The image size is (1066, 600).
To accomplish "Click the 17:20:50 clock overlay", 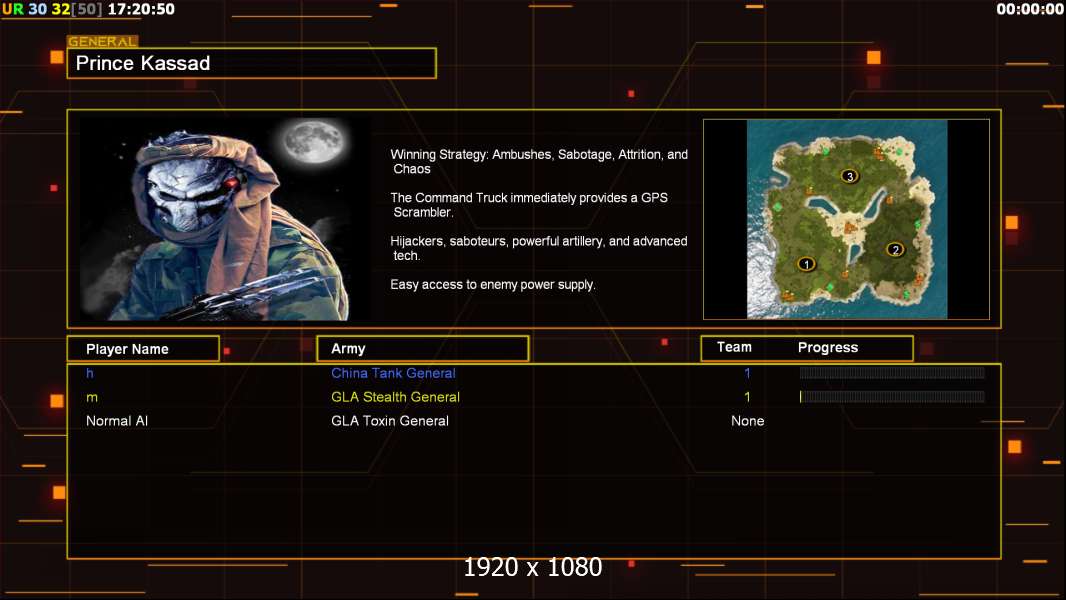I will click(141, 9).
